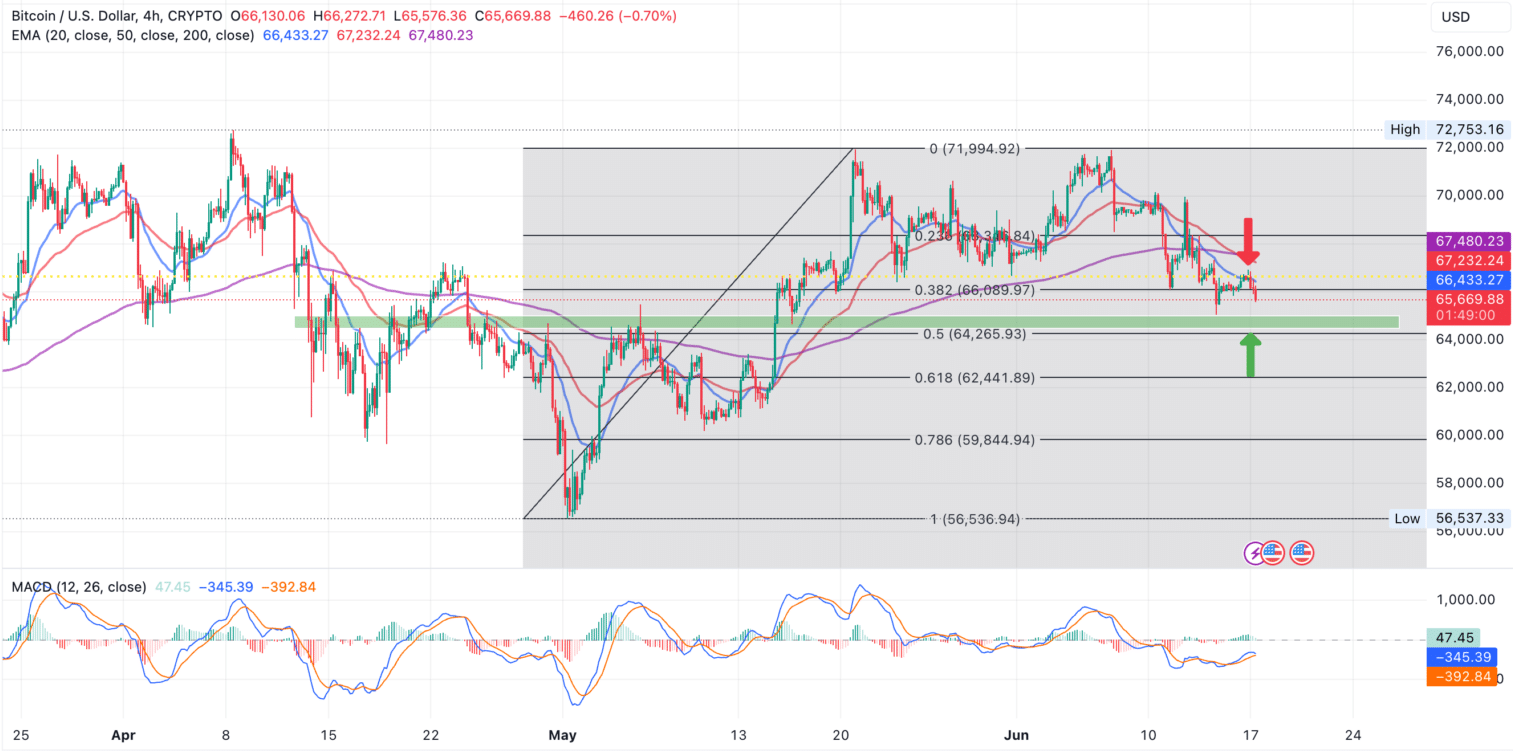1513x754 pixels.
Task: Click the EMA legend value 67,232.24
Action: point(370,35)
